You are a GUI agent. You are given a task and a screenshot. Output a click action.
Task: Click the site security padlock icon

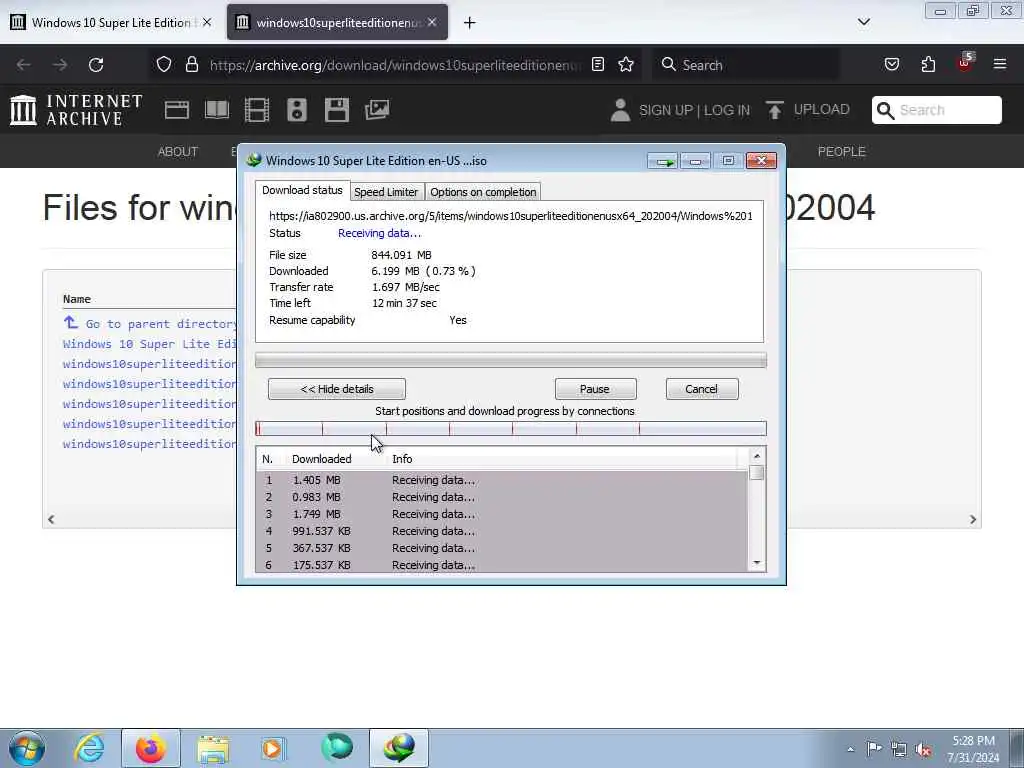point(191,64)
